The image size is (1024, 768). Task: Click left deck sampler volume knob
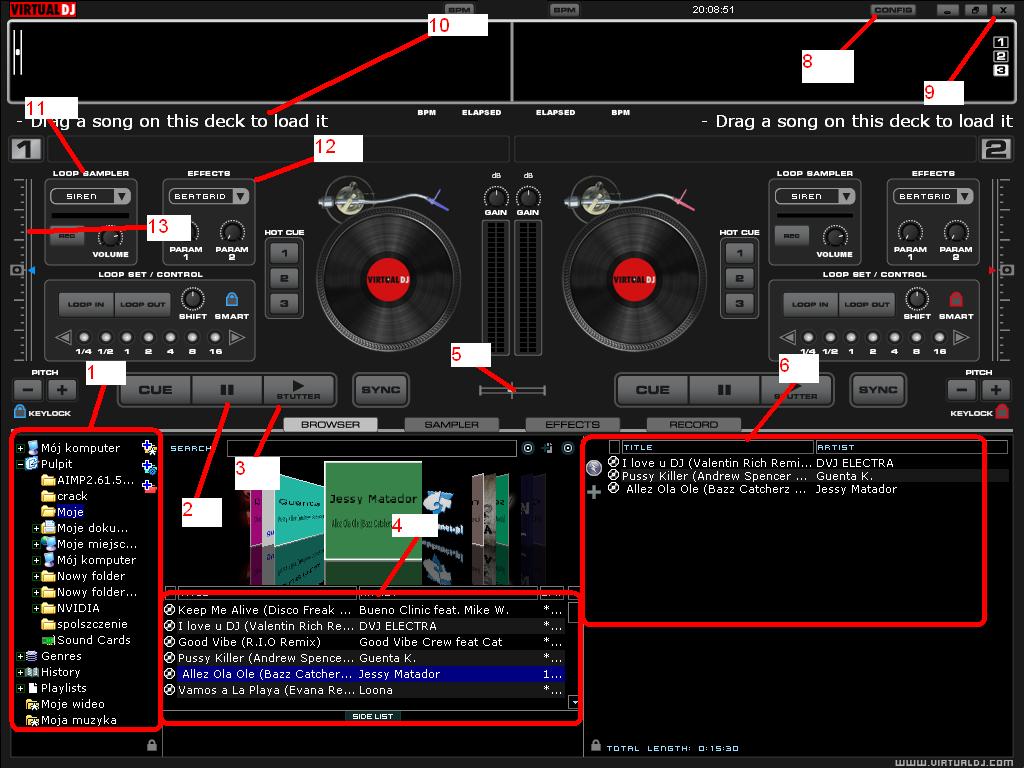click(110, 236)
